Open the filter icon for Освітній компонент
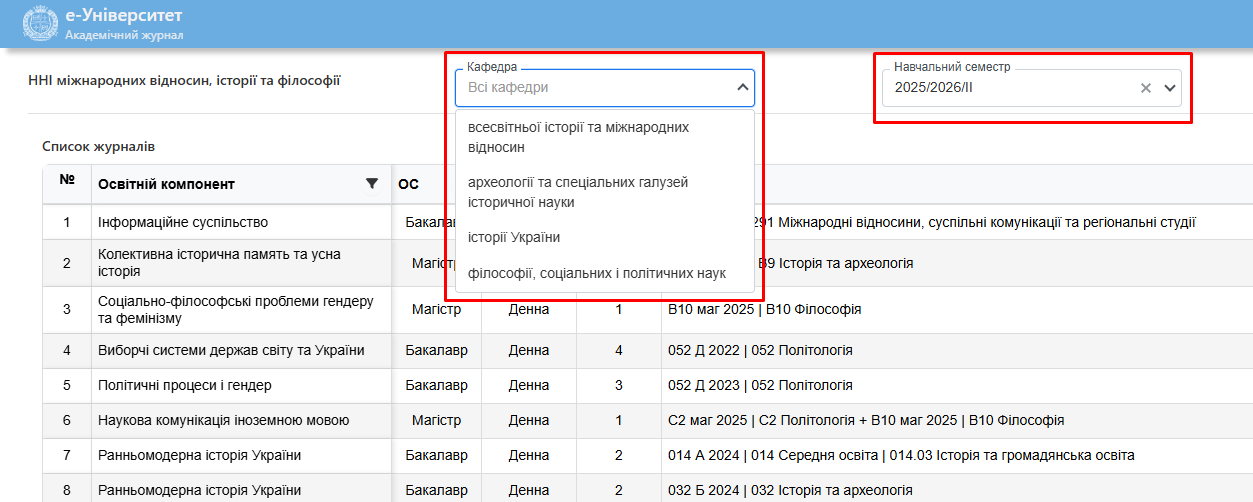 [372, 183]
